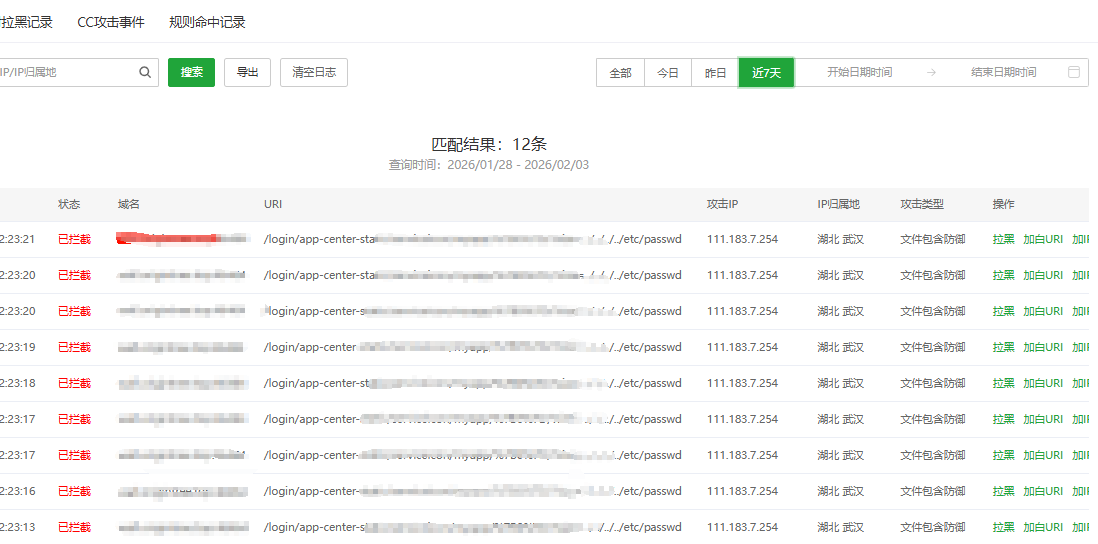1098x544 pixels.
Task: Click 已拦截 status in the 2:23:21 row
Action: 74,239
